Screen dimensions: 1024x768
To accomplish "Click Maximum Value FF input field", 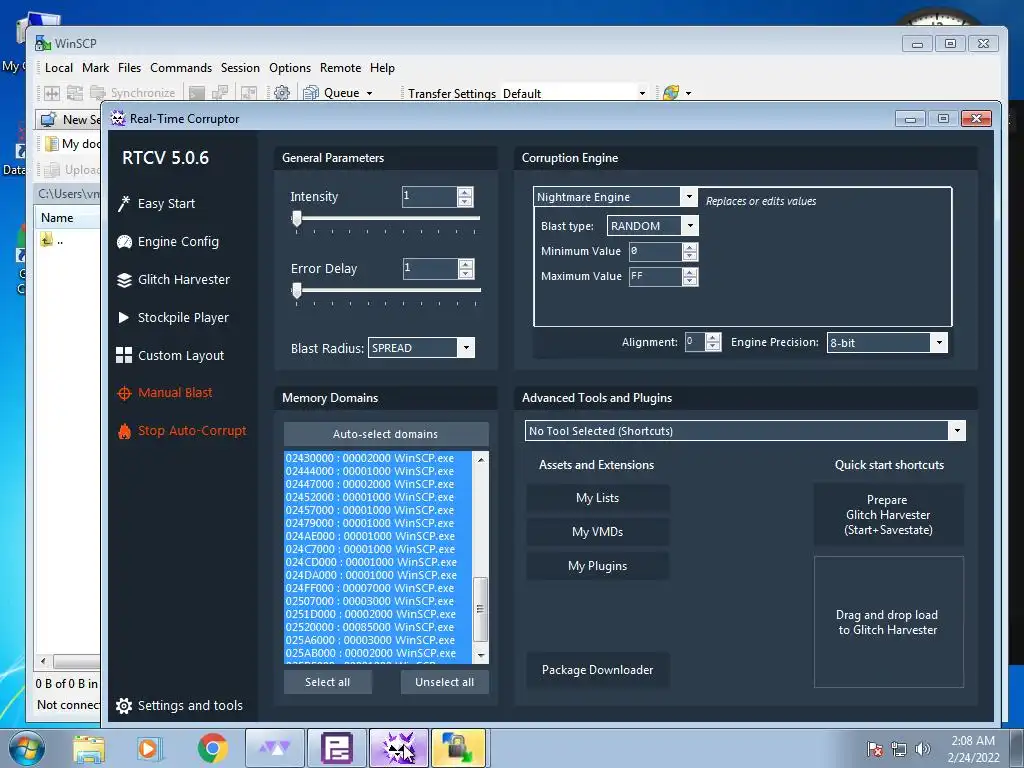I will [x=655, y=276].
